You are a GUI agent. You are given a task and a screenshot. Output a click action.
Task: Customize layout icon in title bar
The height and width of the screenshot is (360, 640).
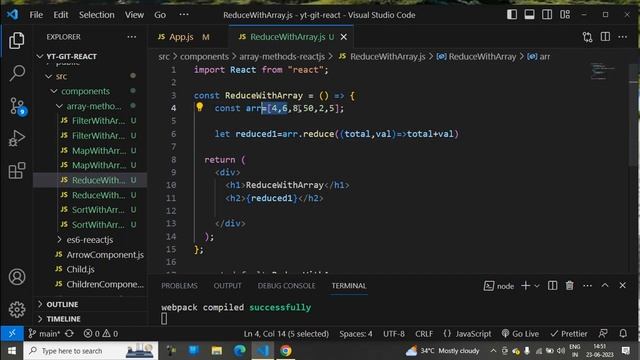click(x=565, y=15)
